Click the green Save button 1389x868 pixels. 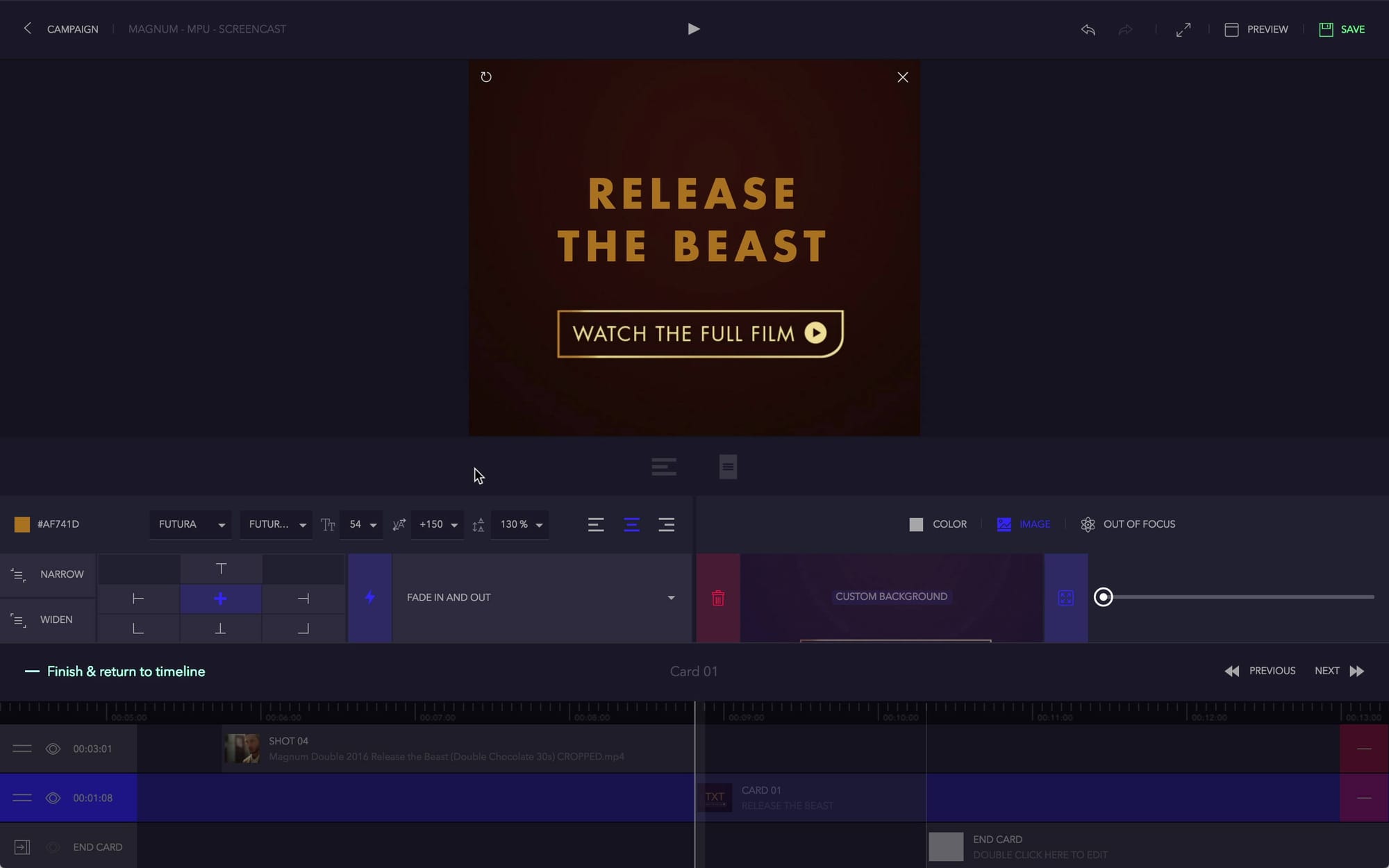pyautogui.click(x=1342, y=29)
